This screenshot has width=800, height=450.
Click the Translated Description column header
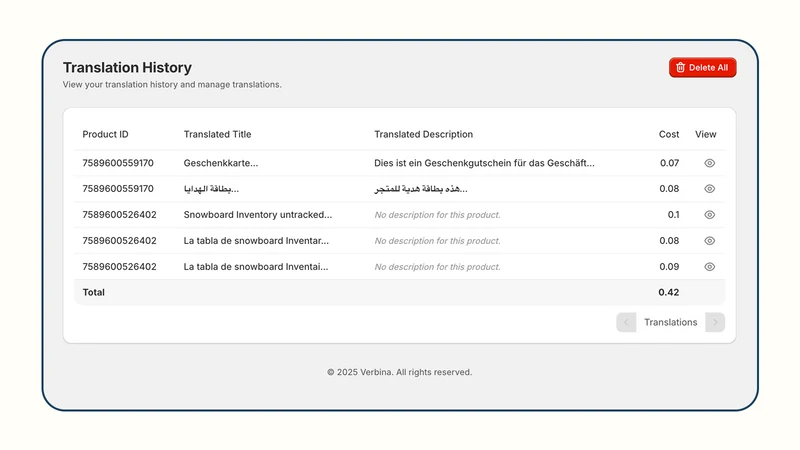(423, 134)
